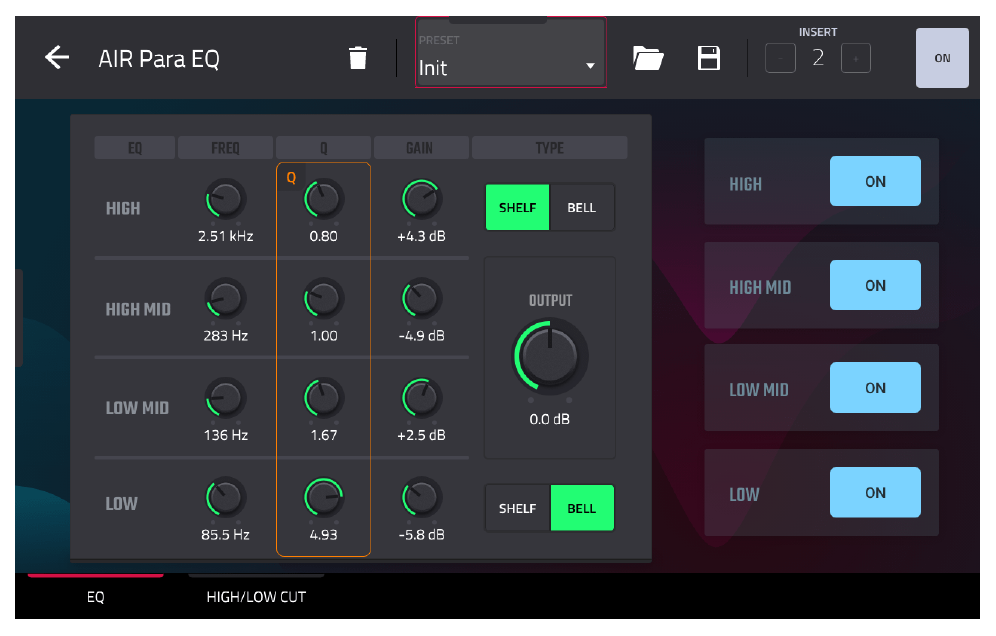Image resolution: width=996 pixels, height=636 pixels.
Task: Select the HIGH MID Q knob
Action: 323,299
